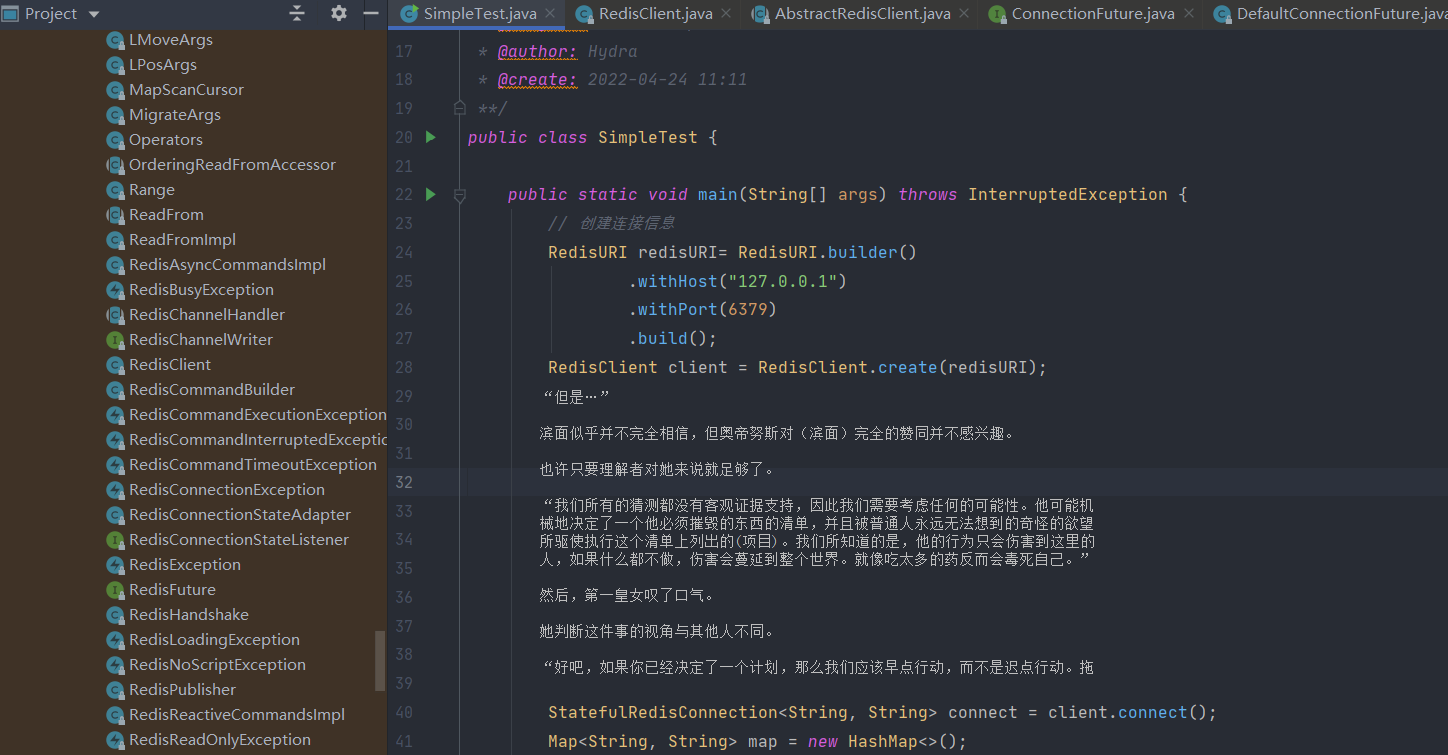Image resolution: width=1448 pixels, height=755 pixels.
Task: Select Operators class in tree
Action: [166, 140]
